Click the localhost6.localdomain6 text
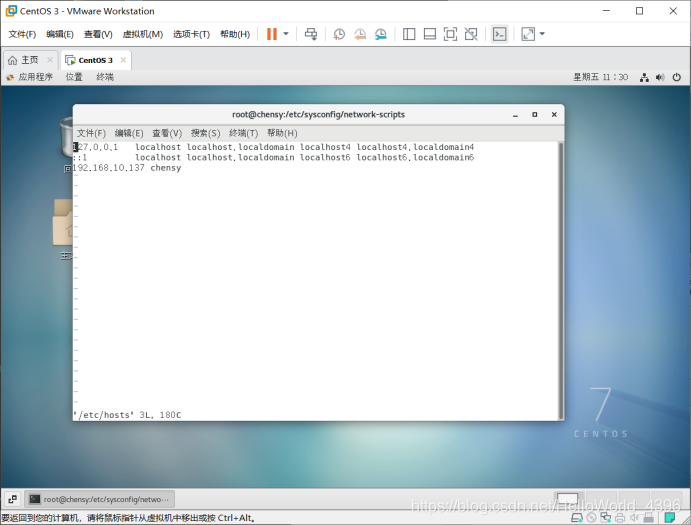The height and width of the screenshot is (525, 691). tap(415, 157)
